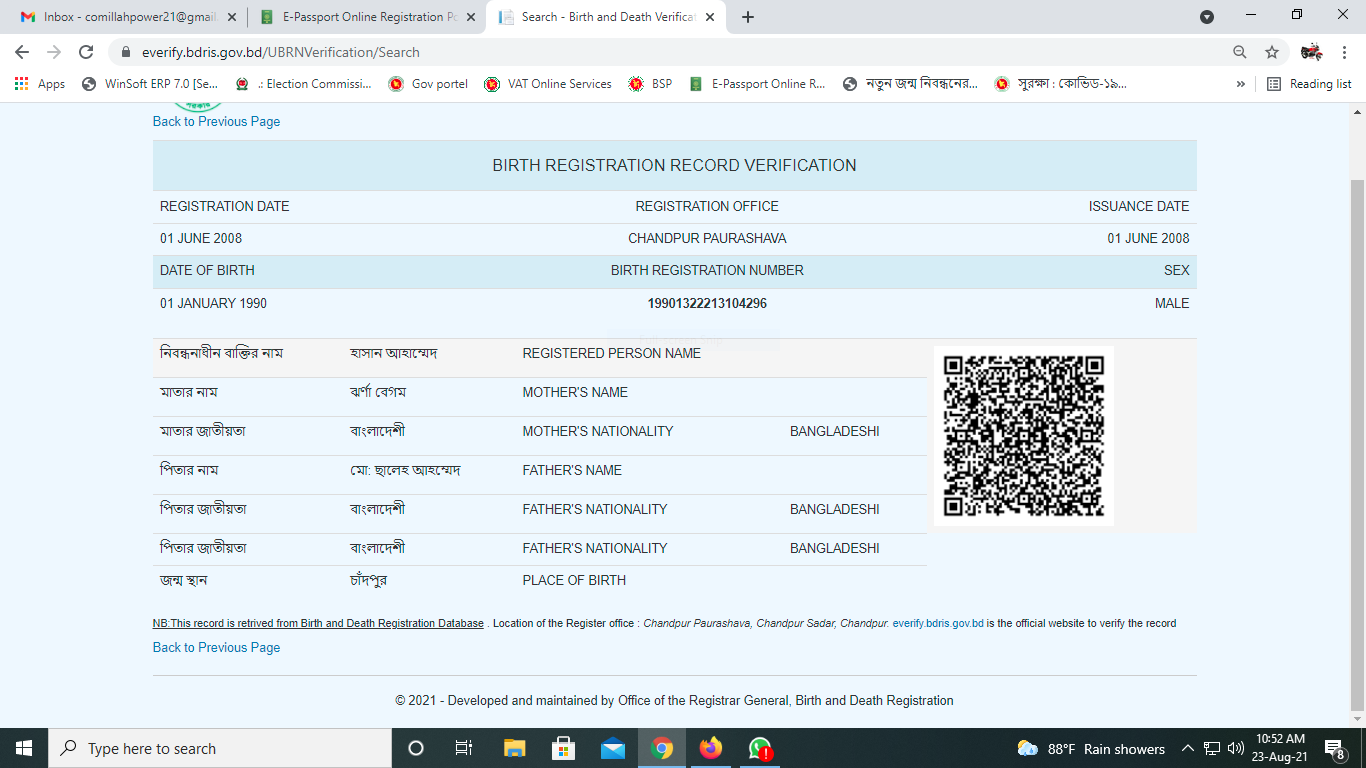Viewport: 1366px width, 768px height.
Task: Open File Explorer from the taskbar
Action: [x=514, y=748]
